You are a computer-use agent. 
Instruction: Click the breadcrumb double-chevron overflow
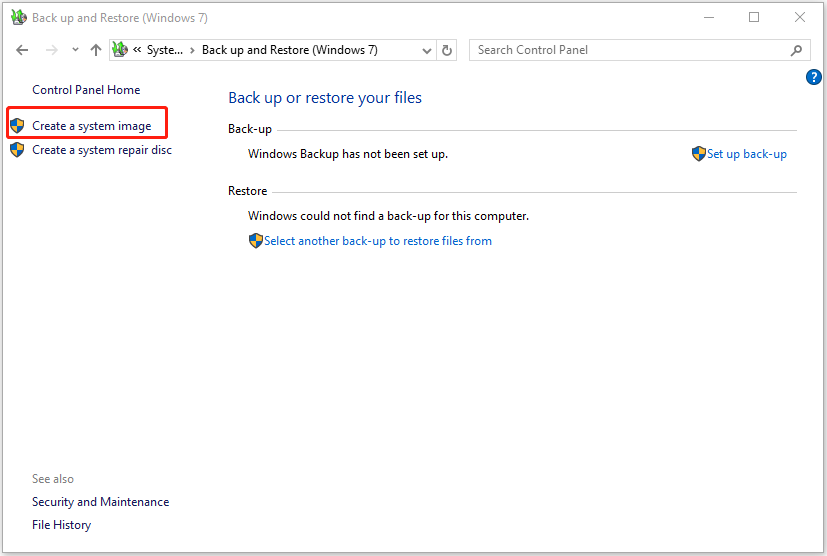pos(137,50)
